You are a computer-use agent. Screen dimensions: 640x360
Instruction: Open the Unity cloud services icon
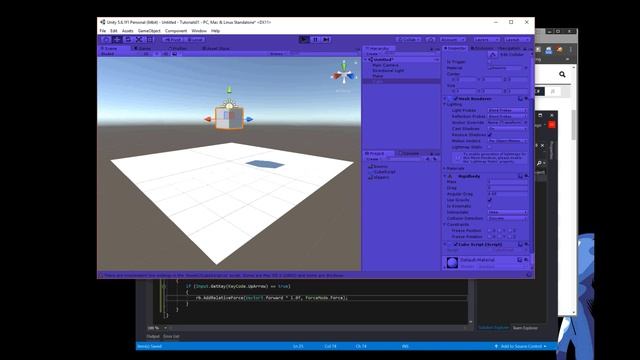[x=430, y=40]
